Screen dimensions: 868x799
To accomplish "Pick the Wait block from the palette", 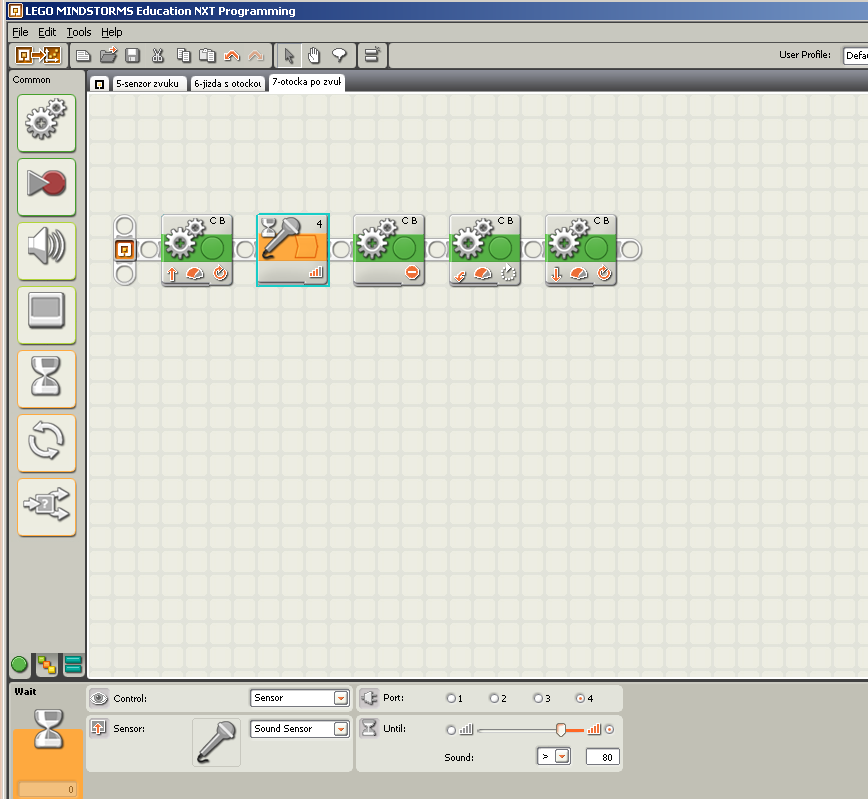I will 46,379.
